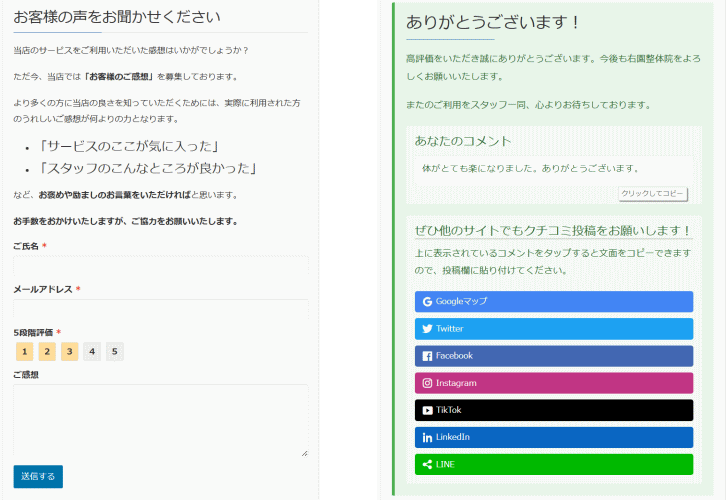Click the あなたのコメント heading

(x=463, y=141)
